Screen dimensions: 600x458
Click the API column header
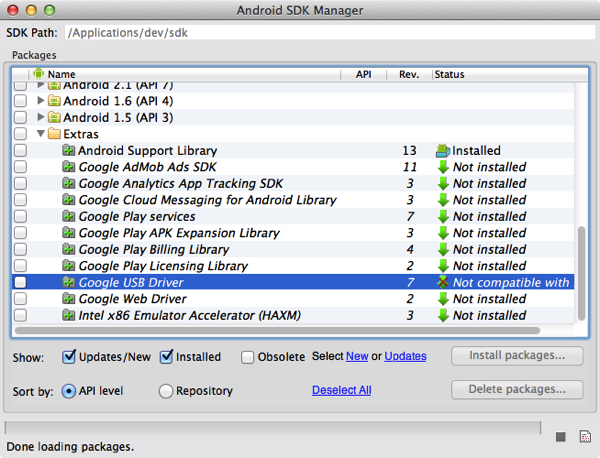364,74
